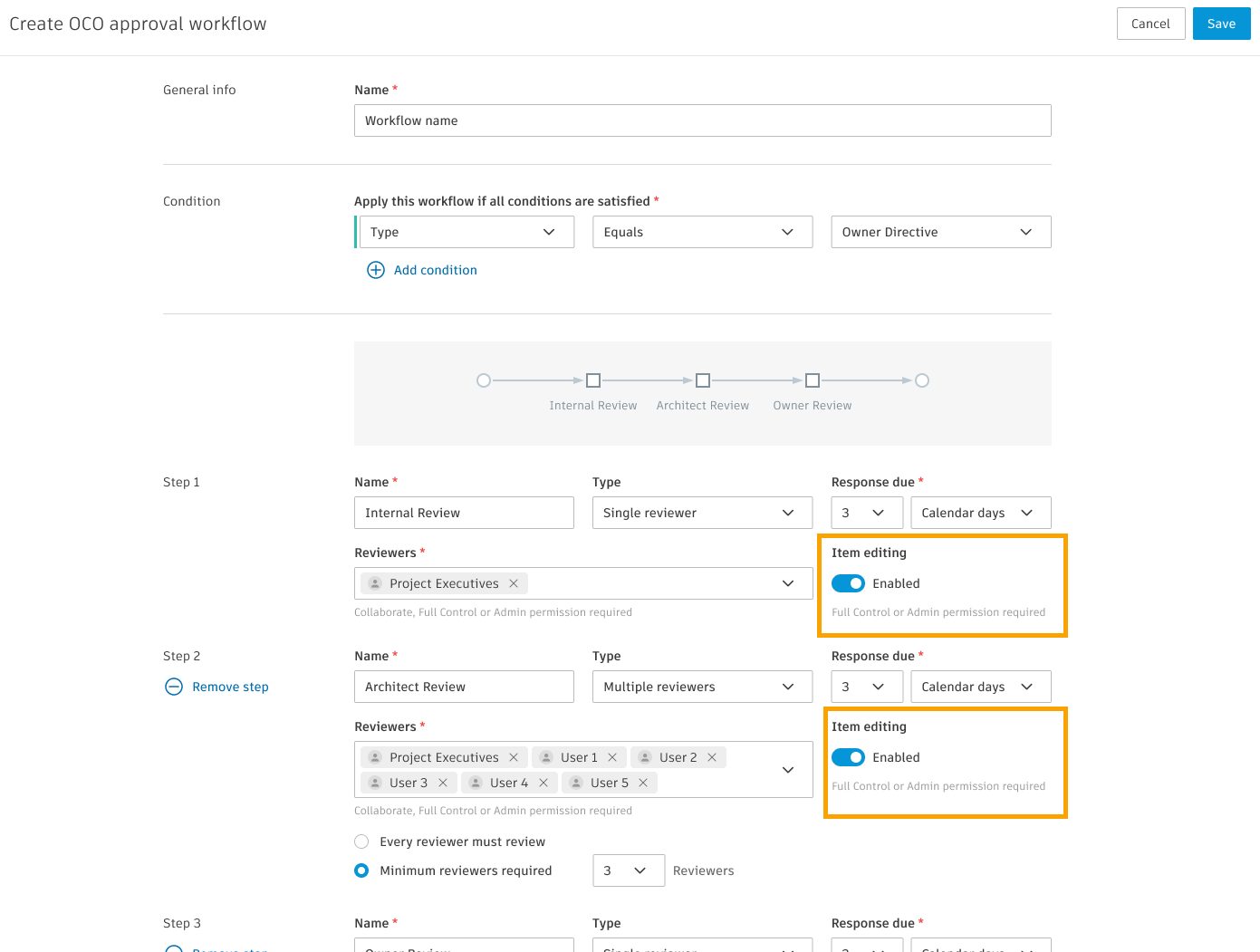
Task: Toggle Item editing for Step 1
Action: 848,583
